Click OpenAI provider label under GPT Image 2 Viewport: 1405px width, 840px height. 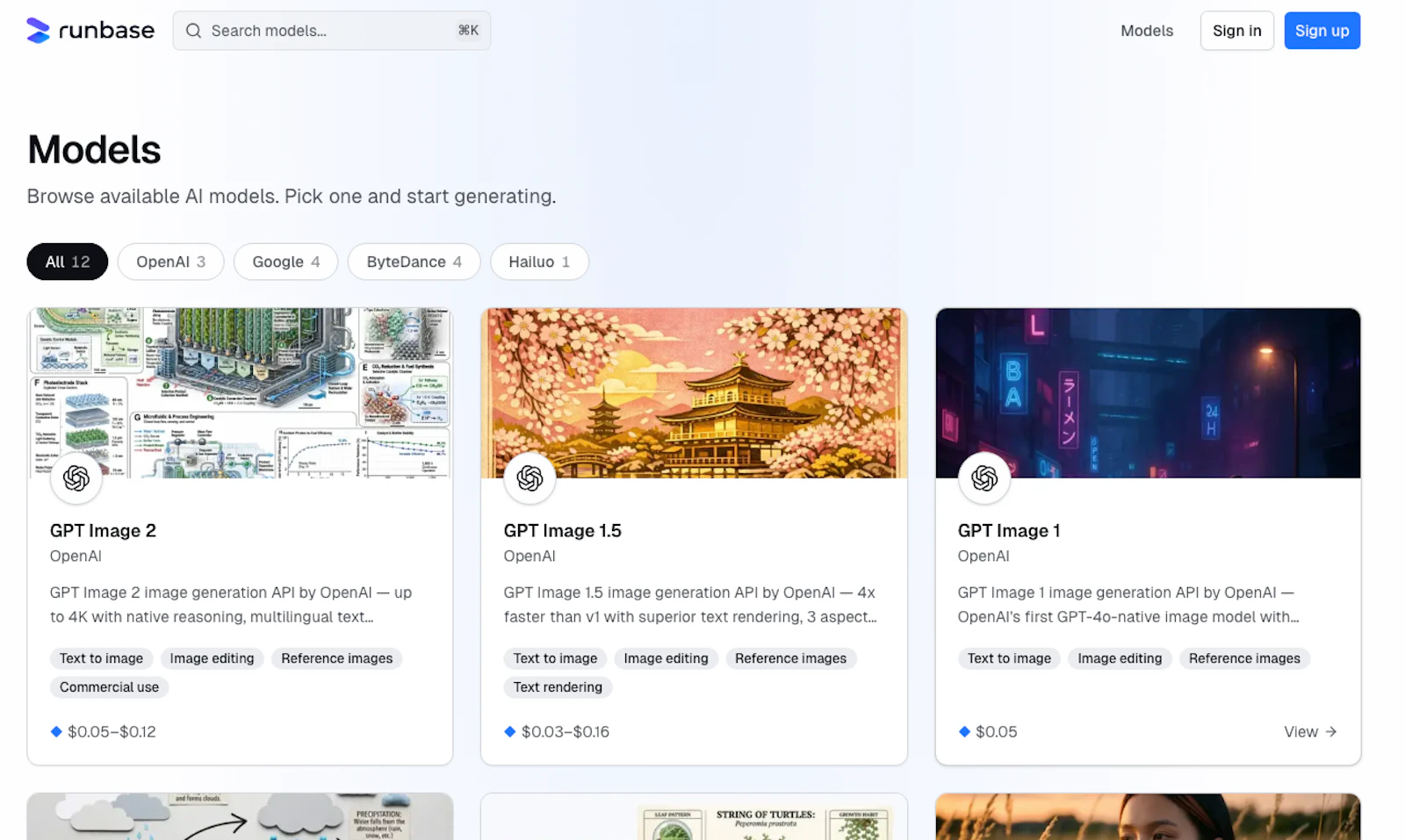pos(76,556)
